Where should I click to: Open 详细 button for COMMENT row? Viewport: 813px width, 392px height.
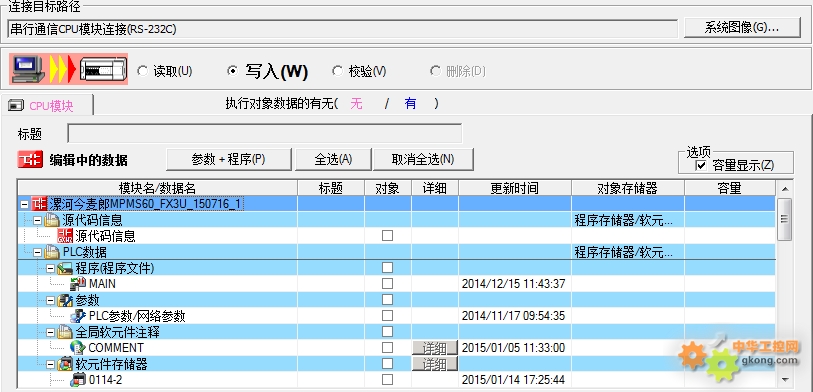434,347
